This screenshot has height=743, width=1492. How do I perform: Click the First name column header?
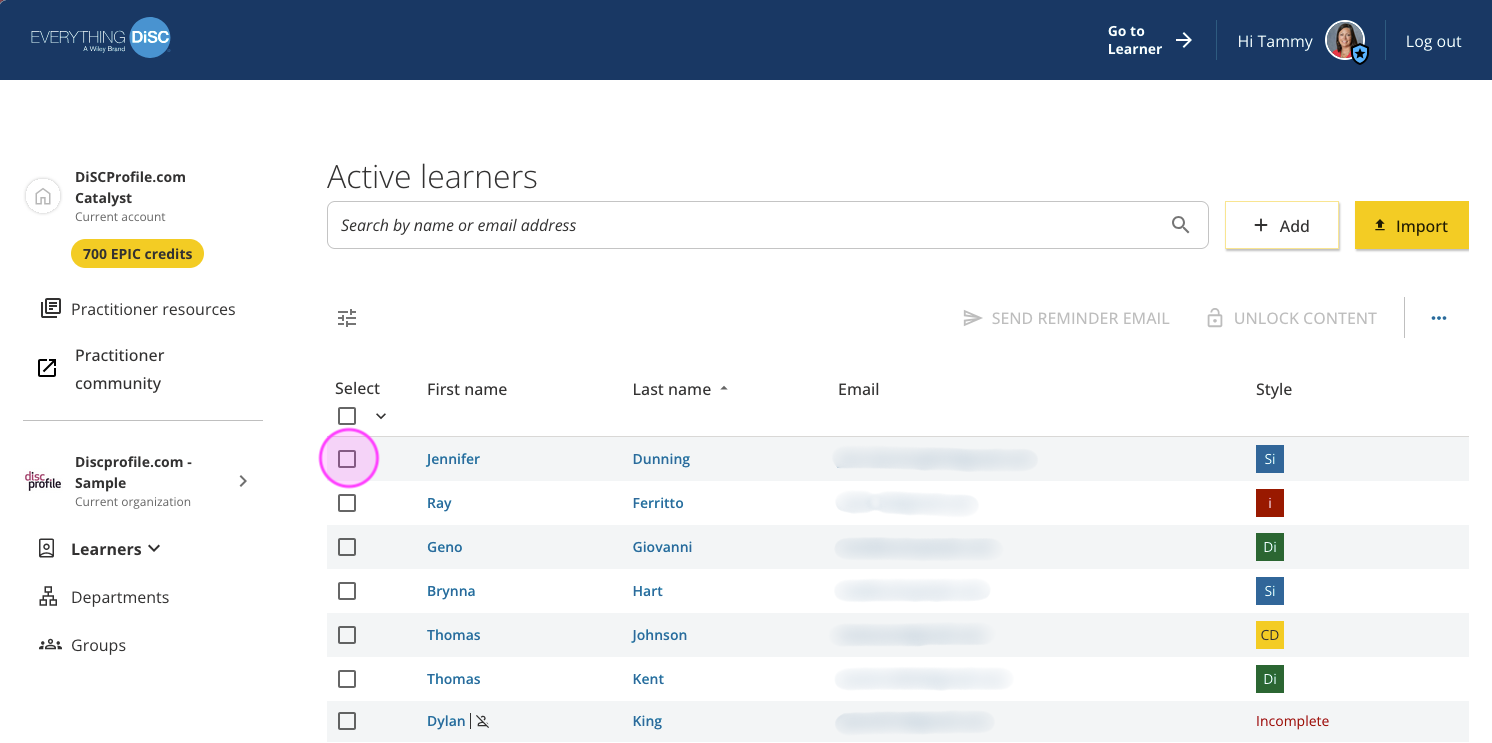467,389
